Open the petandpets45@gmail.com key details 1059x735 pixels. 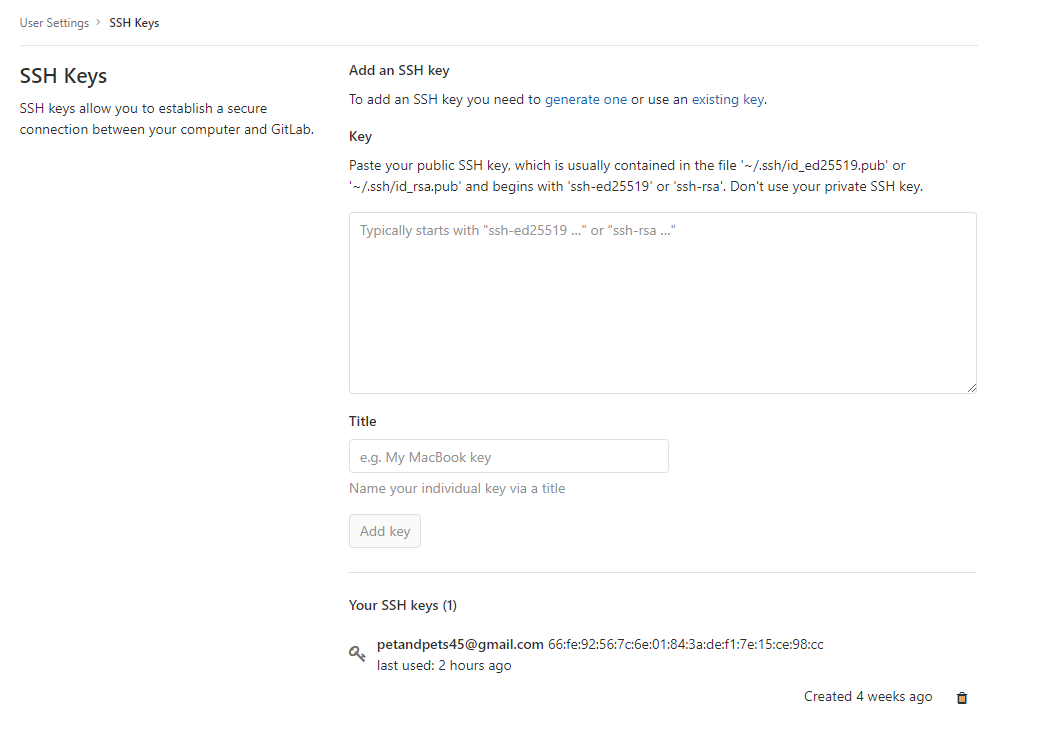point(460,644)
